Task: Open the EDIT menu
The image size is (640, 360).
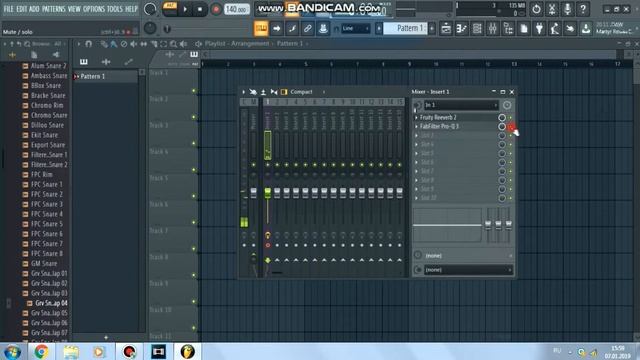Action: 22,9
